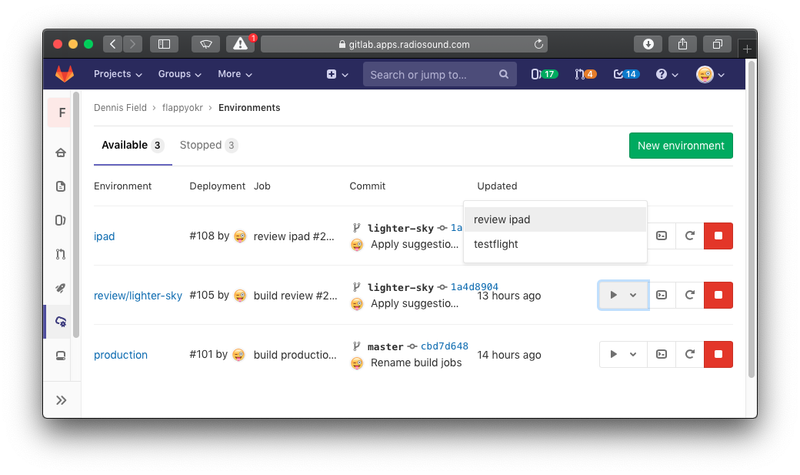Screen dimensions: 800x475
Task: Open the Groups menu
Action: pos(180,74)
